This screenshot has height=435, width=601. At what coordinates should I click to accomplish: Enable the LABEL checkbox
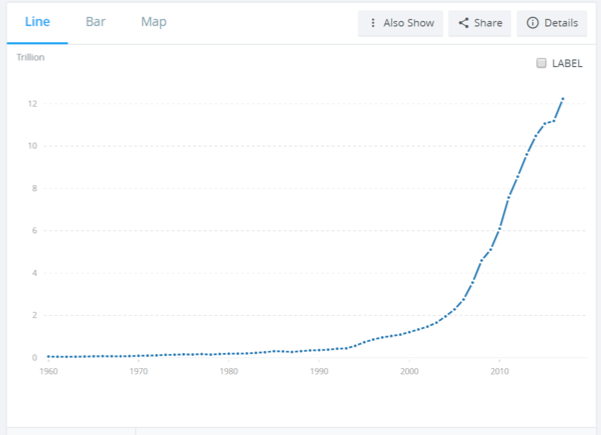point(542,63)
